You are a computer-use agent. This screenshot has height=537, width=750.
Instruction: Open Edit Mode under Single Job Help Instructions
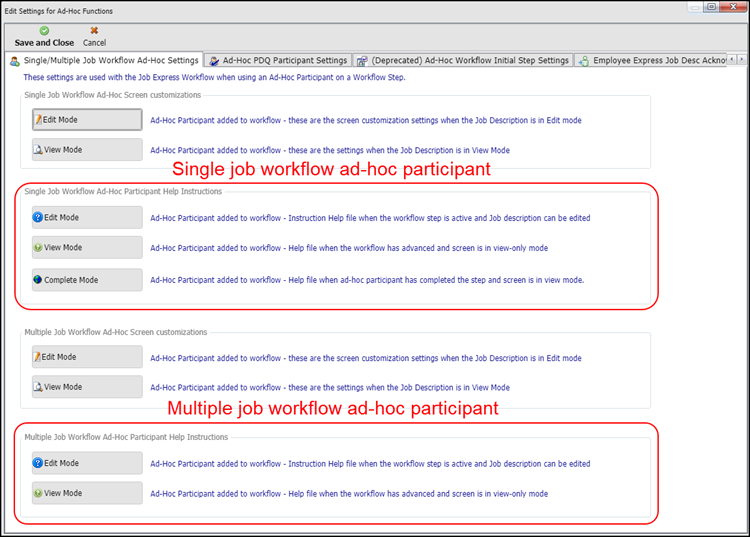point(87,217)
